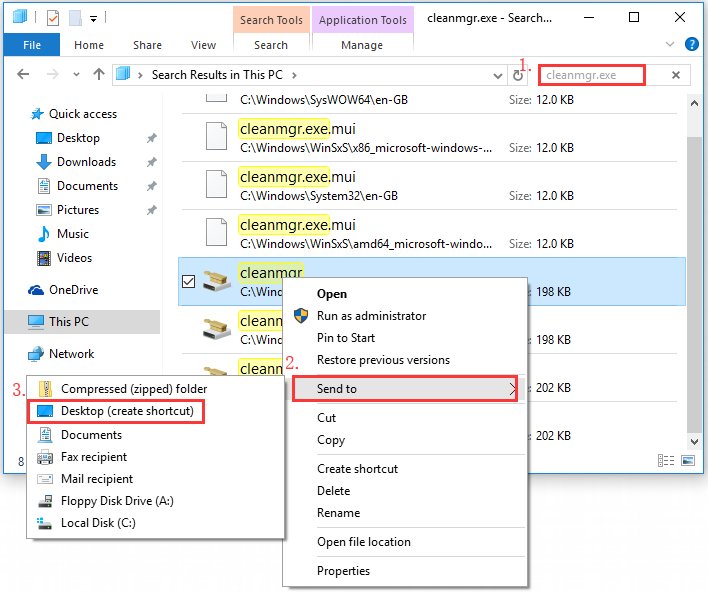Choose Create shortcut in context menu
This screenshot has width=708, height=593.
[357, 469]
